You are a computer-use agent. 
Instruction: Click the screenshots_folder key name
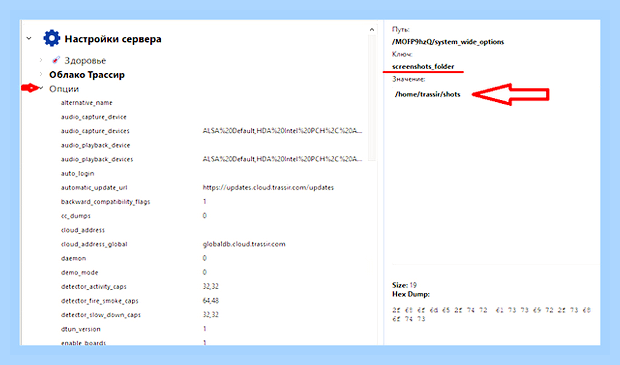click(x=423, y=66)
